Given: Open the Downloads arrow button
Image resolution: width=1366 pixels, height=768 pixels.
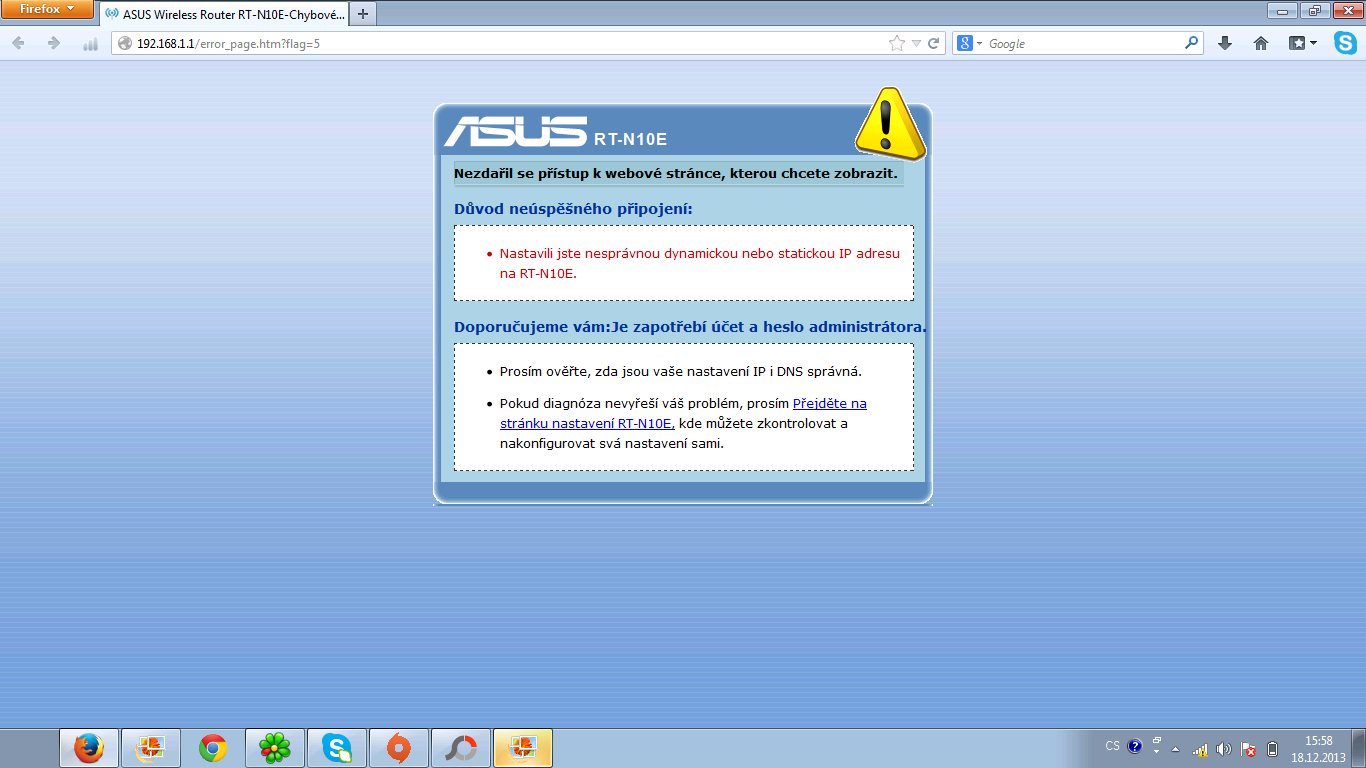Looking at the screenshot, I should point(1225,44).
